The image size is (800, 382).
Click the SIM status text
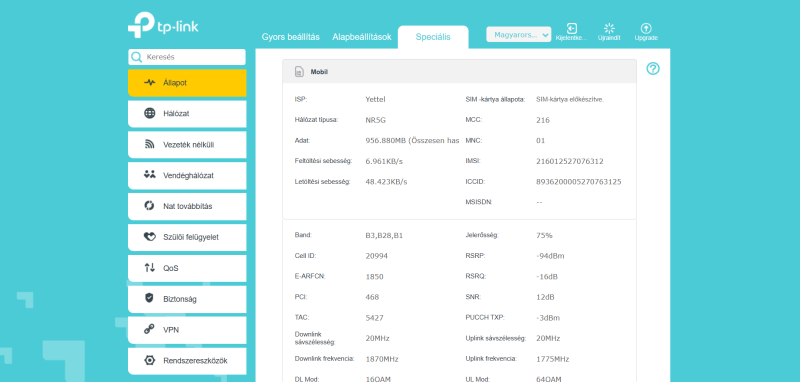[570, 99]
